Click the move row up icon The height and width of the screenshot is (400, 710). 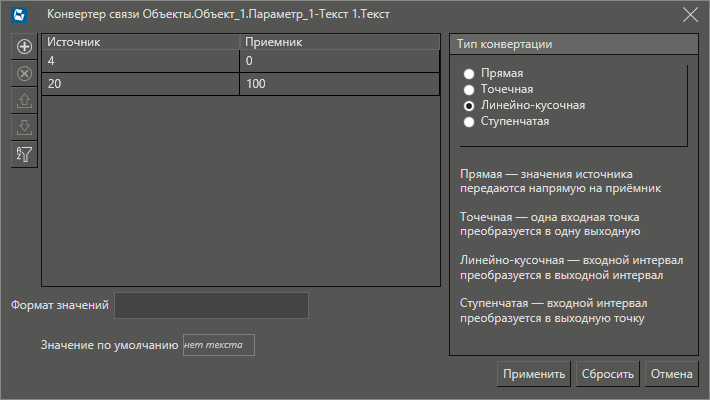coord(25,100)
